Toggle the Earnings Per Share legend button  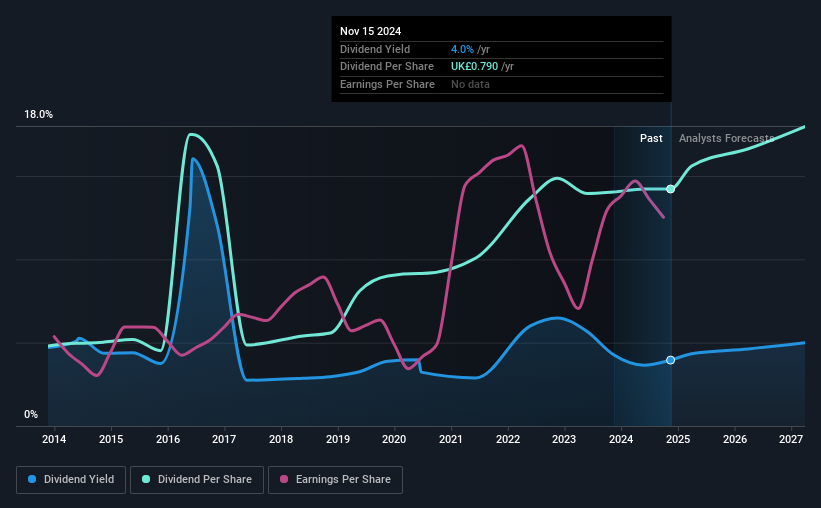[x=335, y=480]
